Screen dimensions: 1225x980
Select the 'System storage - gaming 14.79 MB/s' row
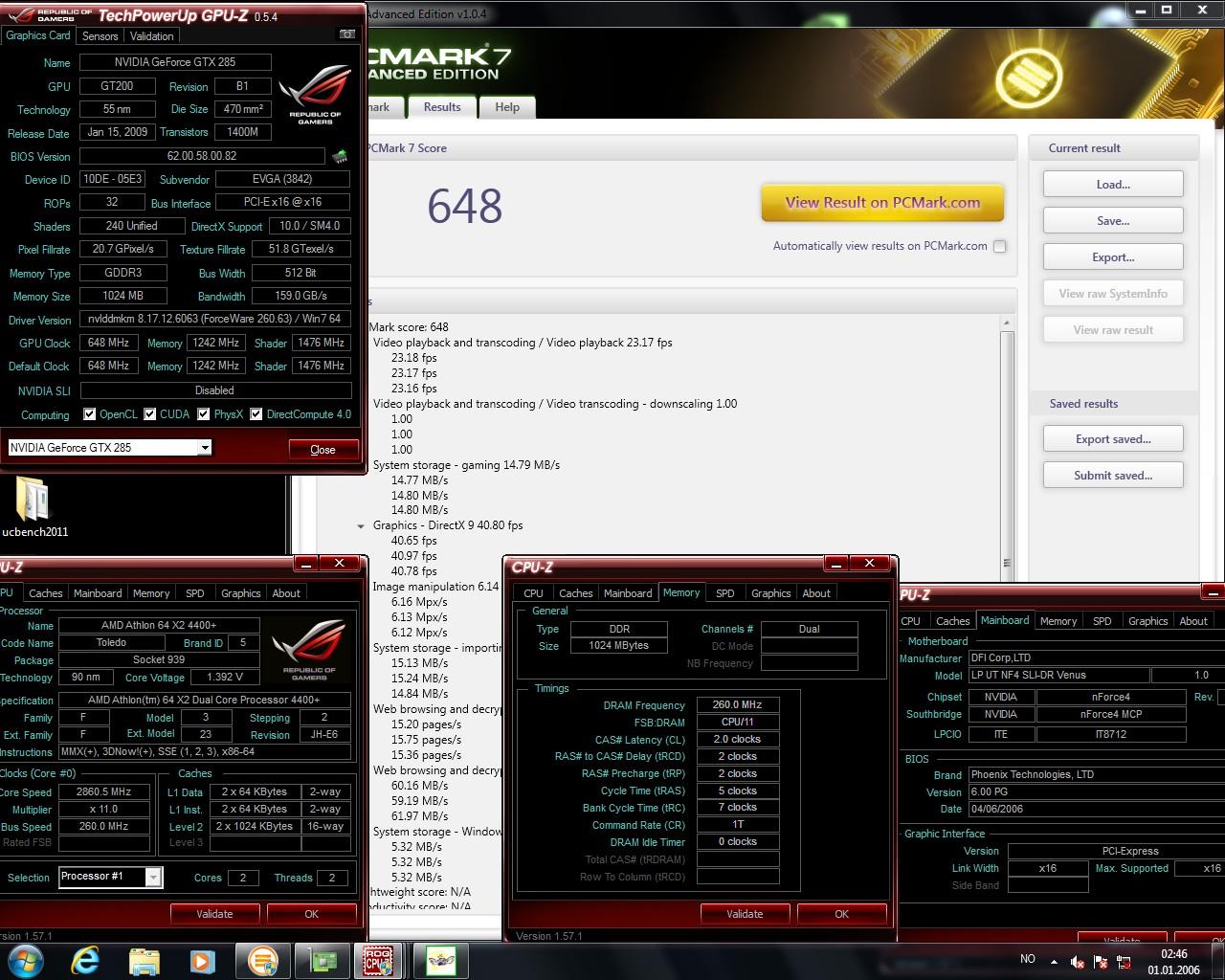466,465
